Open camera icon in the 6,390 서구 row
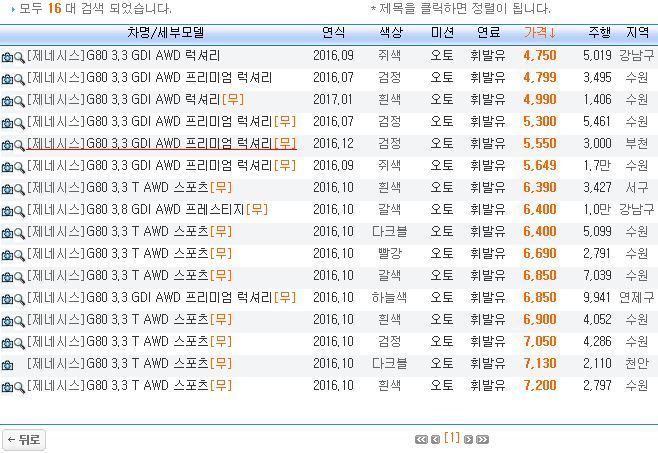This screenshot has height=453, width=658. tap(7, 189)
